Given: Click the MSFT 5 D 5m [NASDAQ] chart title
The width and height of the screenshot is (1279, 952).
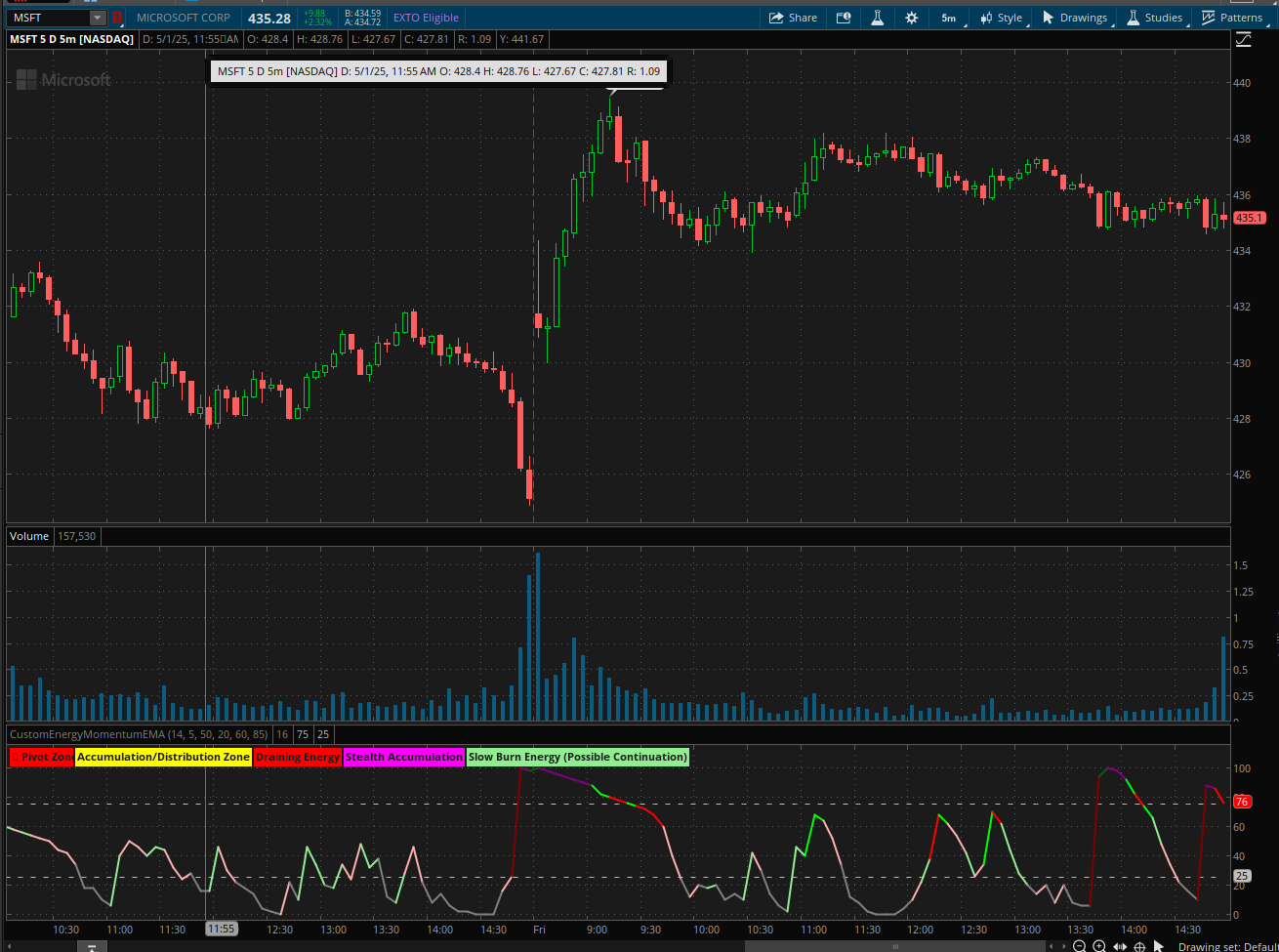Looking at the screenshot, I should 71,39.
